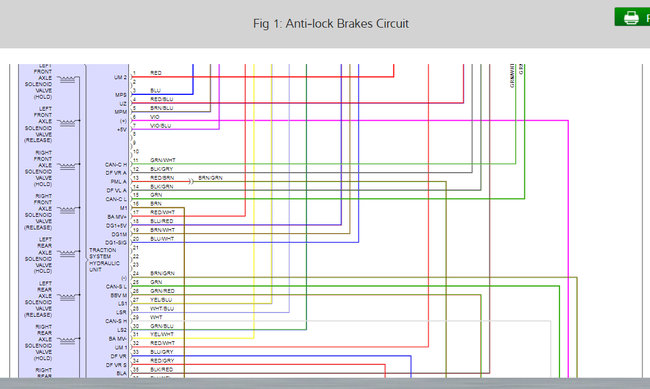Image resolution: width=650 pixels, height=389 pixels.
Task: Click the 'BRN' wire label at pin 16
Action: click(156, 204)
